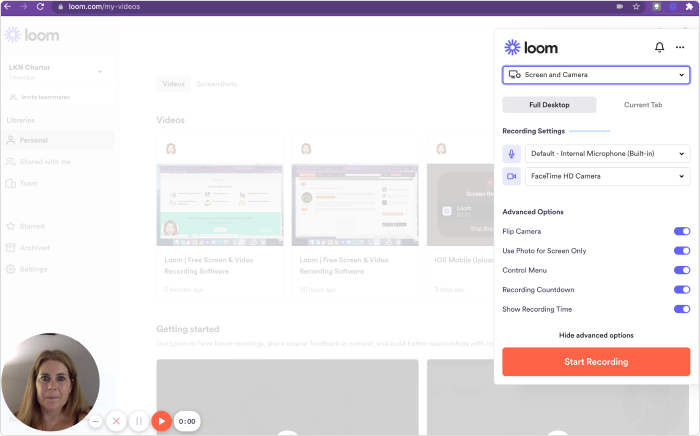Open the iOS Mobile Upload video thumbnail
Image resolution: width=700 pixels, height=436 pixels.
[460, 205]
